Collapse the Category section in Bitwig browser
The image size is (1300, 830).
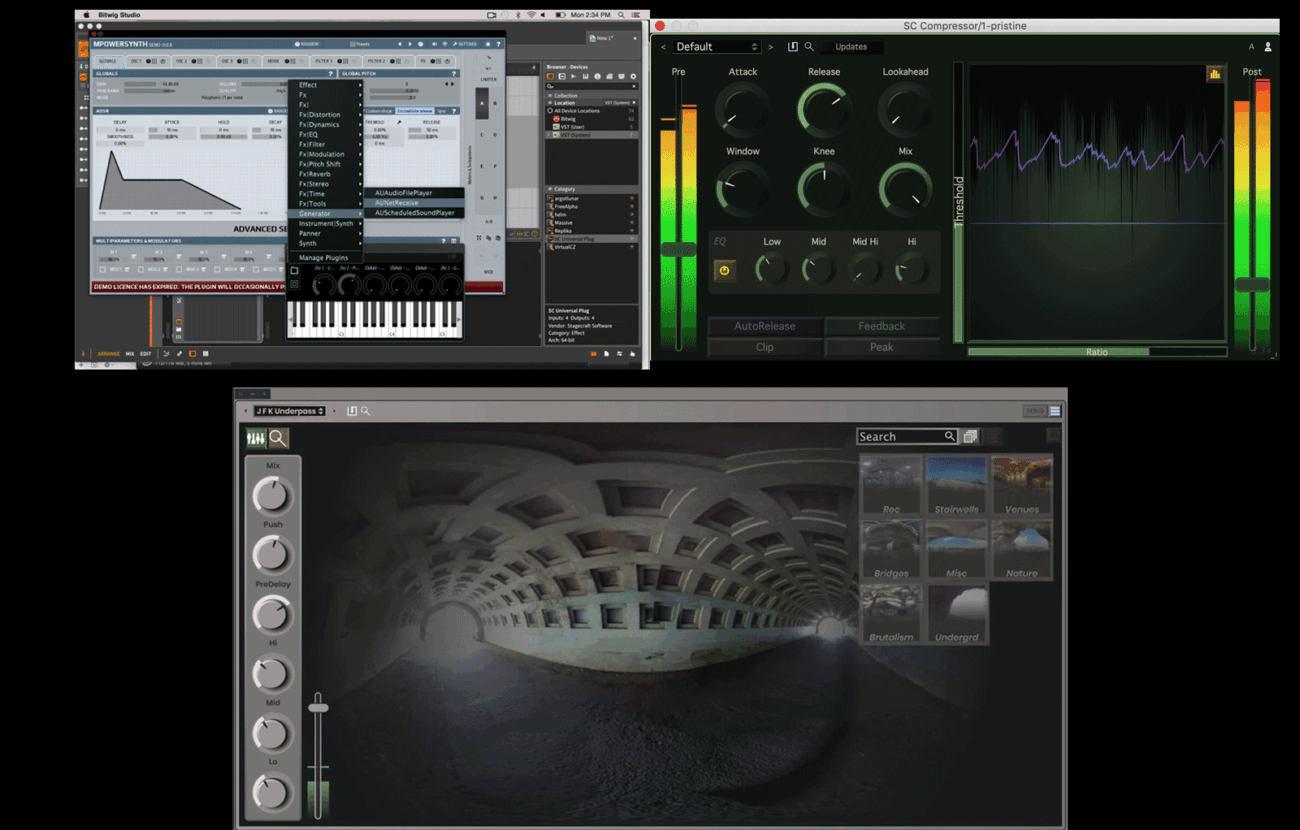550,189
